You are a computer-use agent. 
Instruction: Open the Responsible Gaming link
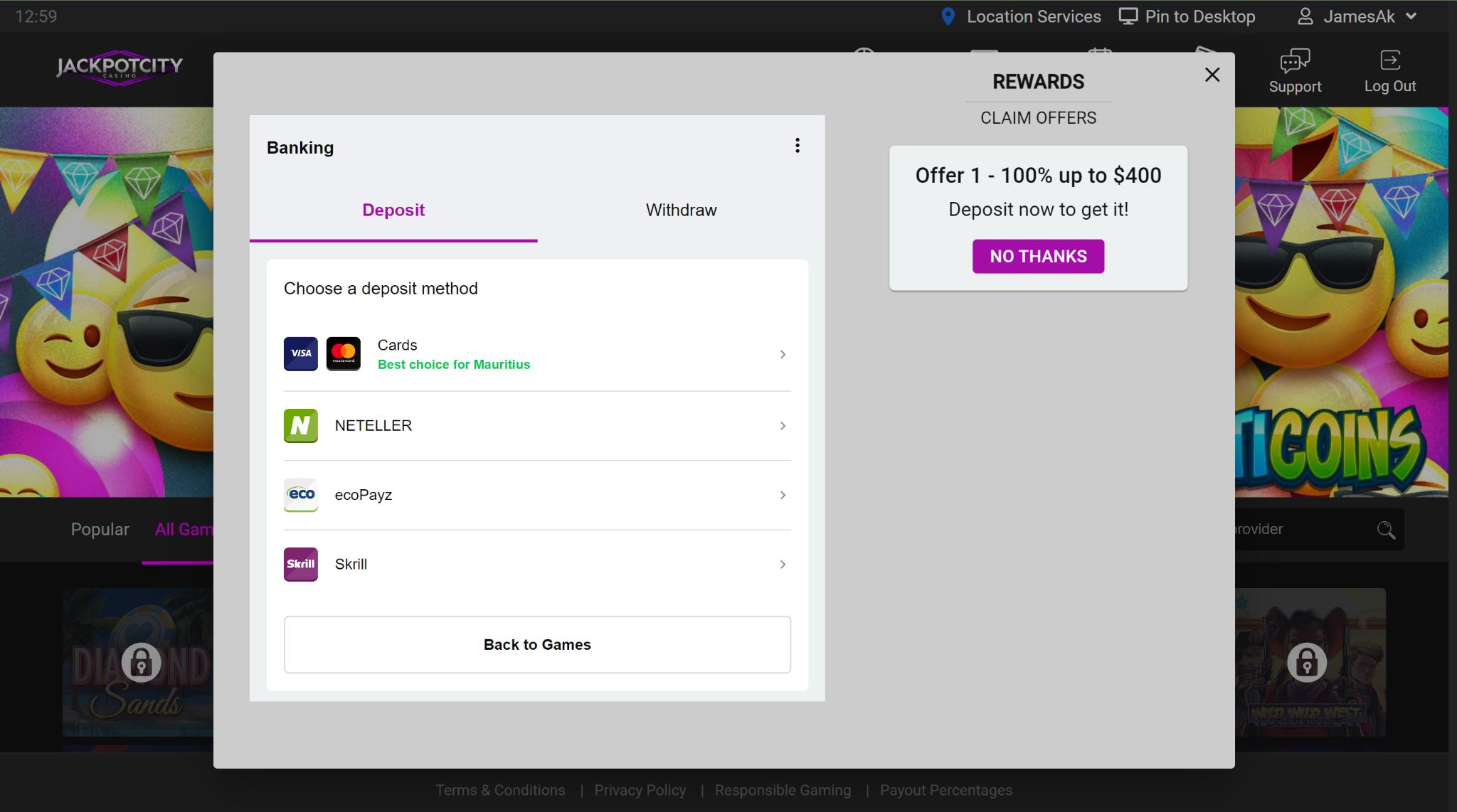coord(783,791)
